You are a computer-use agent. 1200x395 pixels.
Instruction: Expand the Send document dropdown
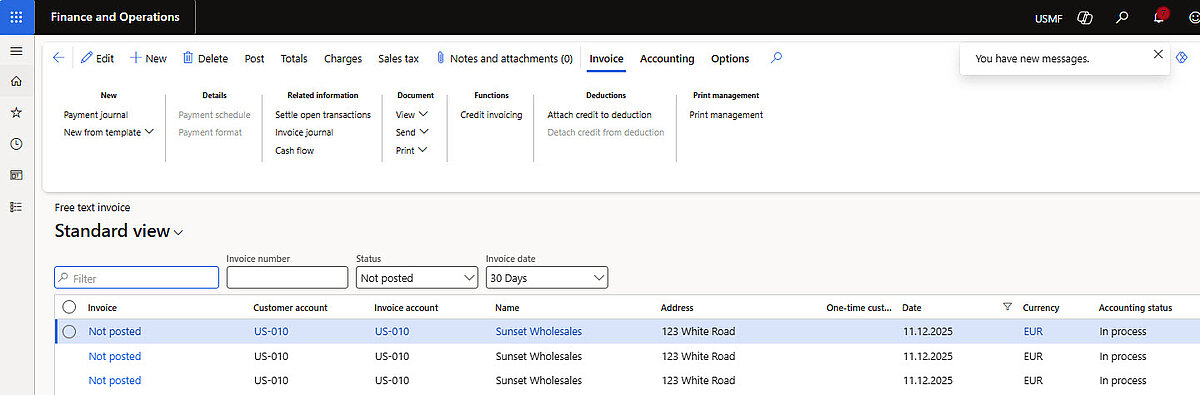[413, 132]
